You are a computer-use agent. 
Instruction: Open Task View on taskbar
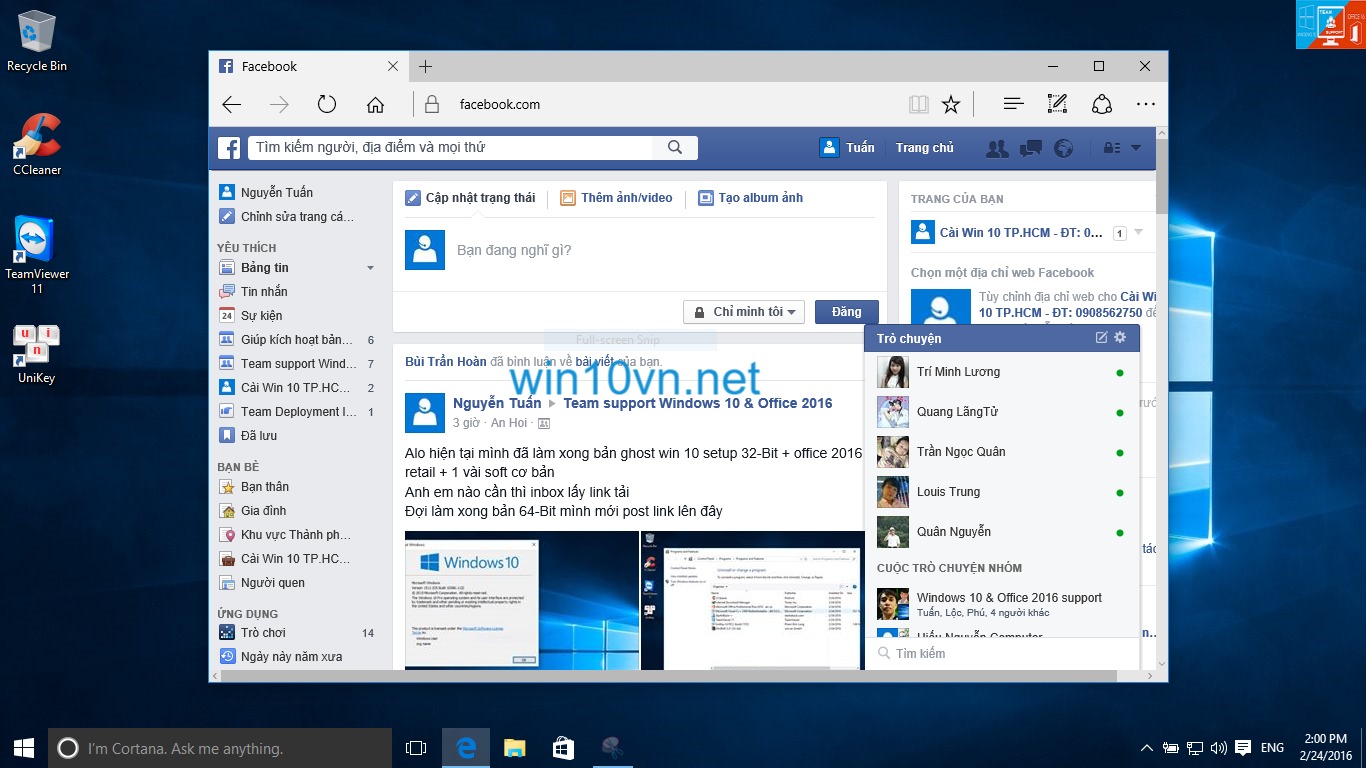pos(416,747)
